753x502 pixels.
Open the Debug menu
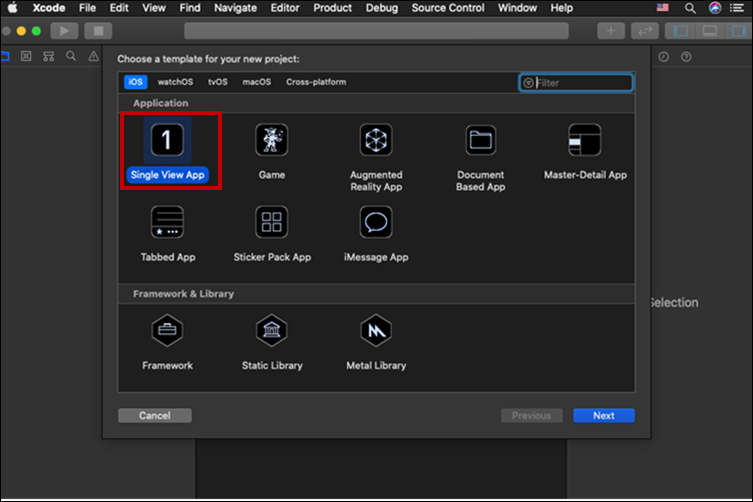[x=382, y=8]
